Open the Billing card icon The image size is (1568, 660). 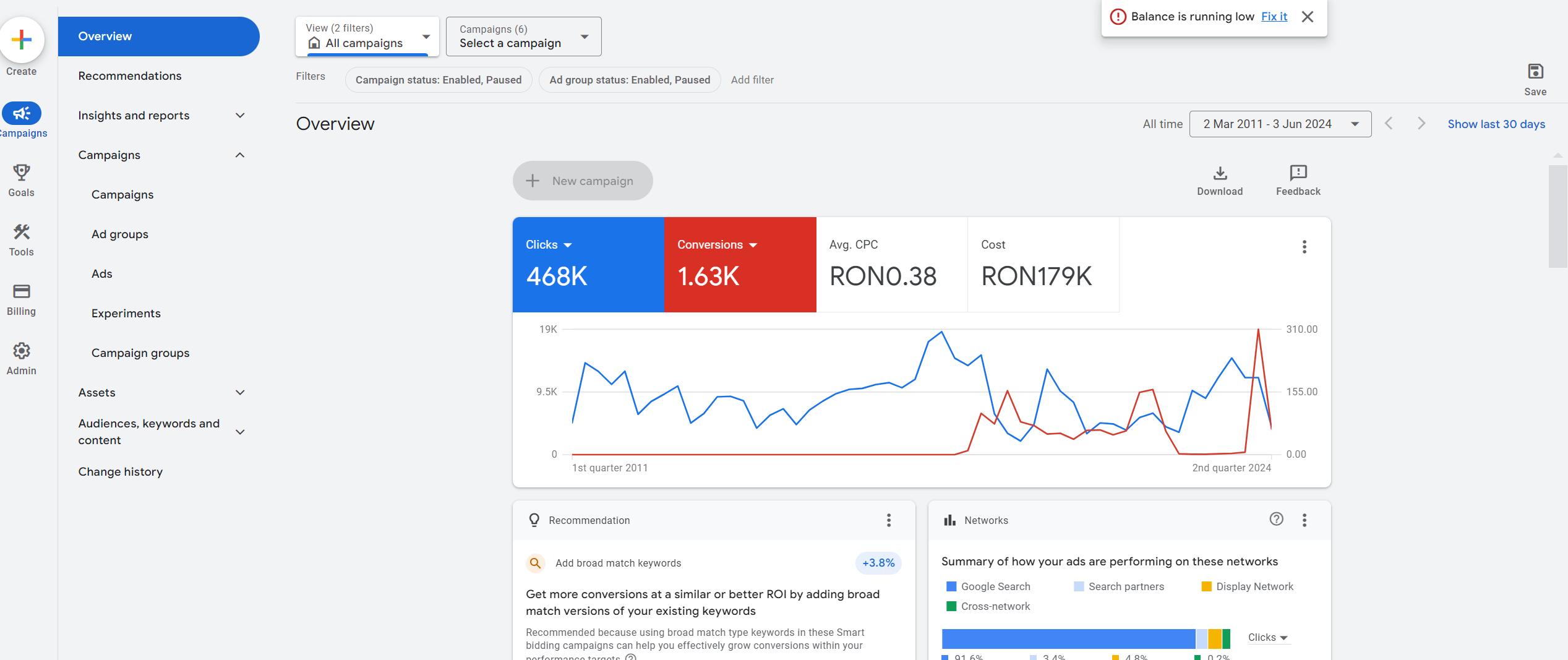coord(22,291)
